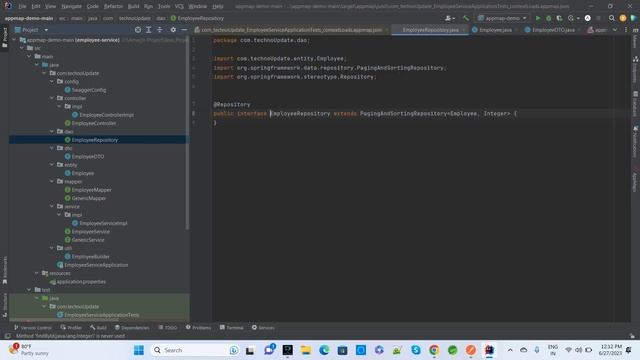Image resolution: width=640 pixels, height=360 pixels.
Task: Show hidden editor tabs dropdown chevron
Action: 615,30
